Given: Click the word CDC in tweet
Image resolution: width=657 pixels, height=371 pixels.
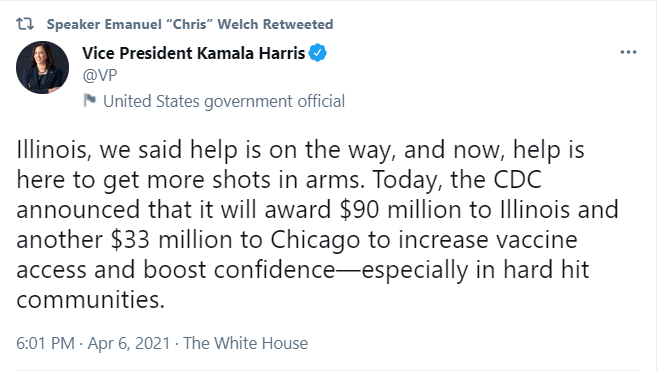Looking at the screenshot, I should pos(517,179).
